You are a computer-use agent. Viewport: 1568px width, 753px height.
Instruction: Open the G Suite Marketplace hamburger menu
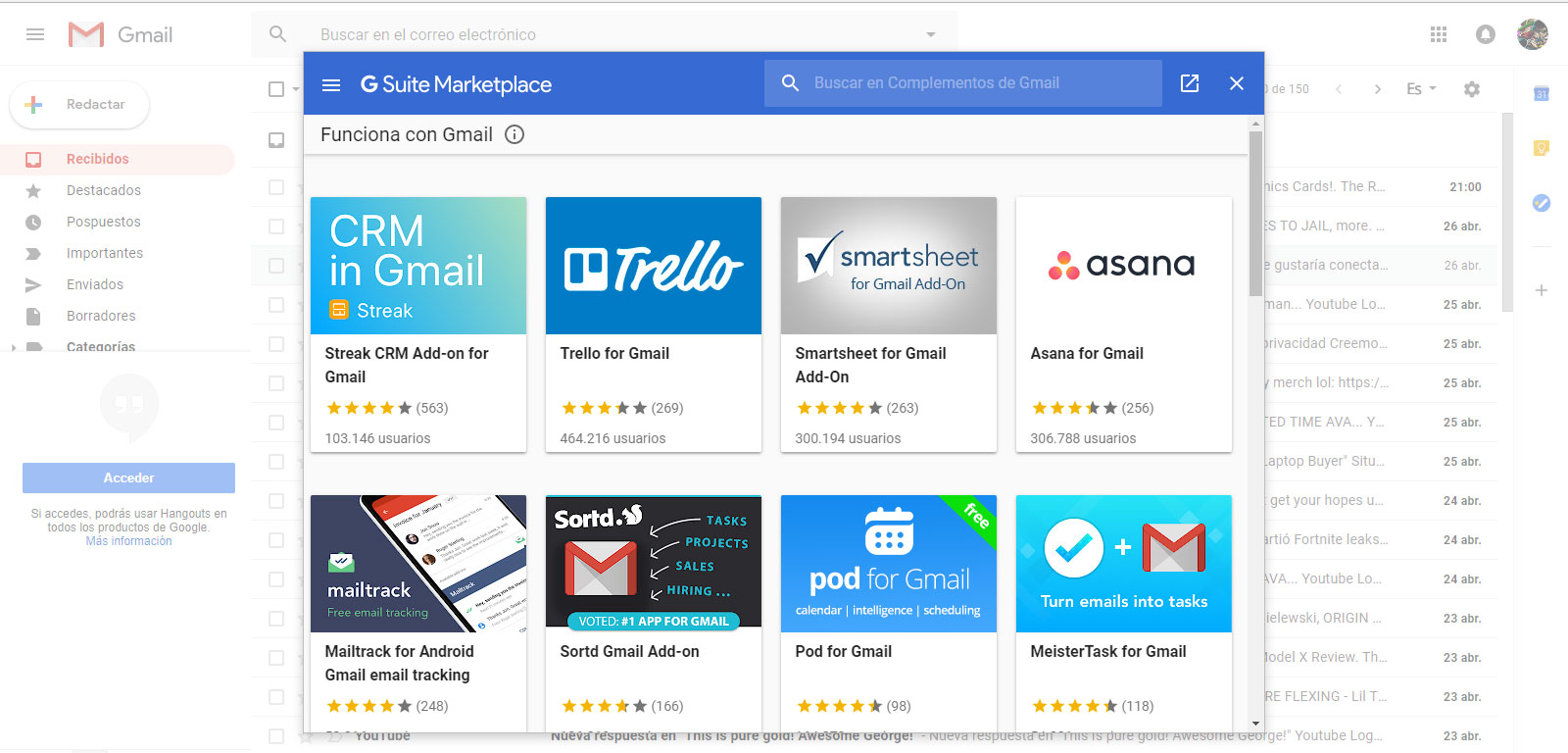pos(331,85)
